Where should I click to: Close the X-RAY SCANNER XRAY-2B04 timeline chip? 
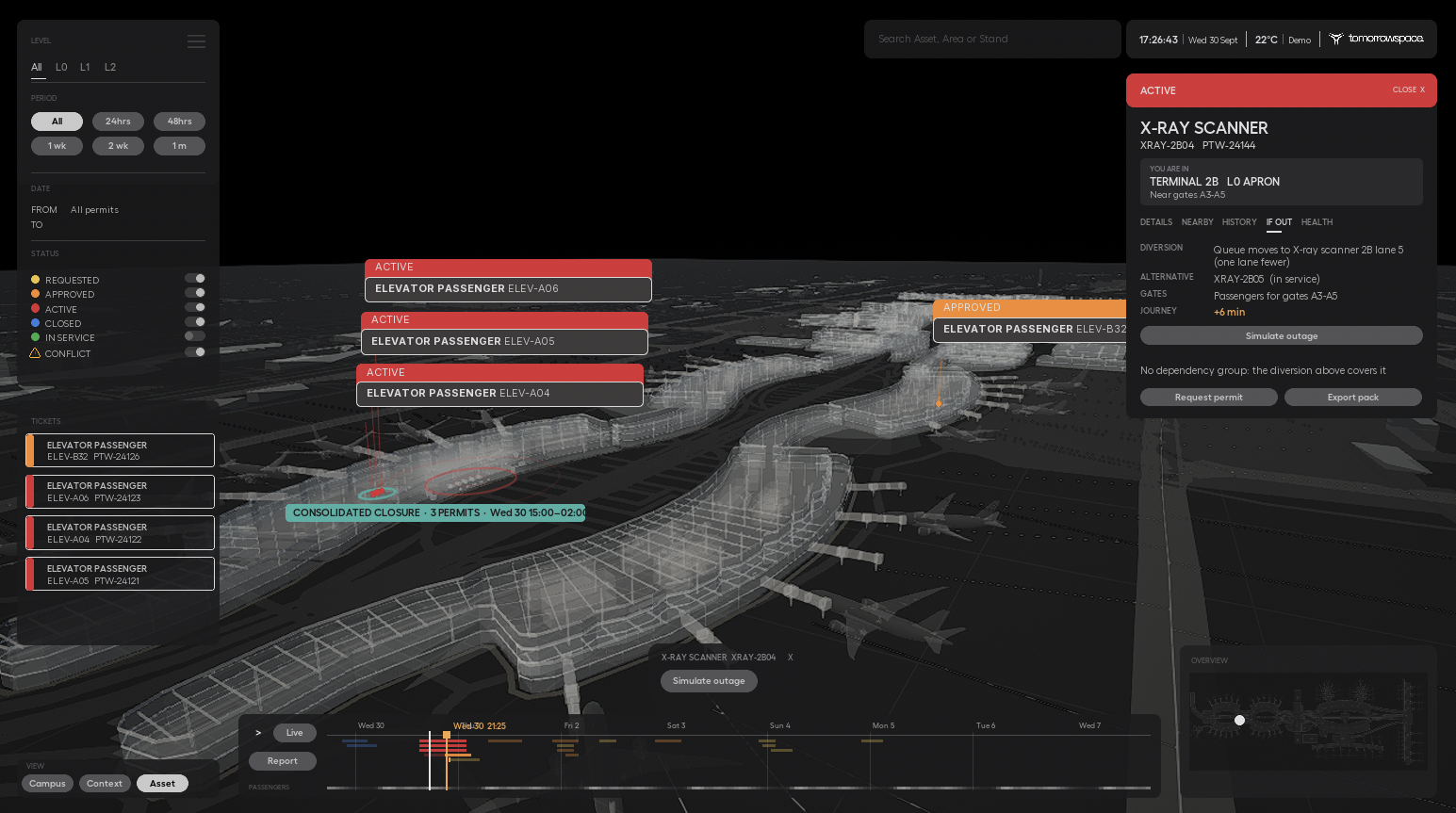coord(790,658)
